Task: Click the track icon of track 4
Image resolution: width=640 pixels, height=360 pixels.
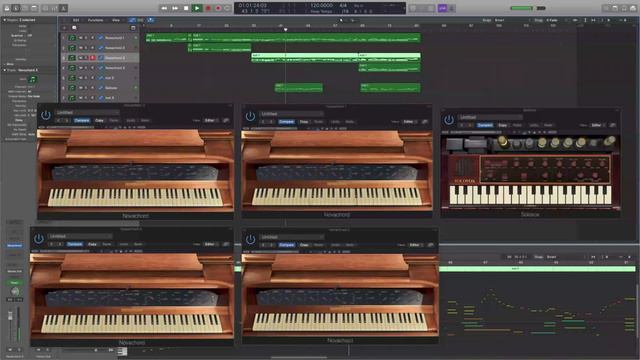Action: (x=72, y=68)
